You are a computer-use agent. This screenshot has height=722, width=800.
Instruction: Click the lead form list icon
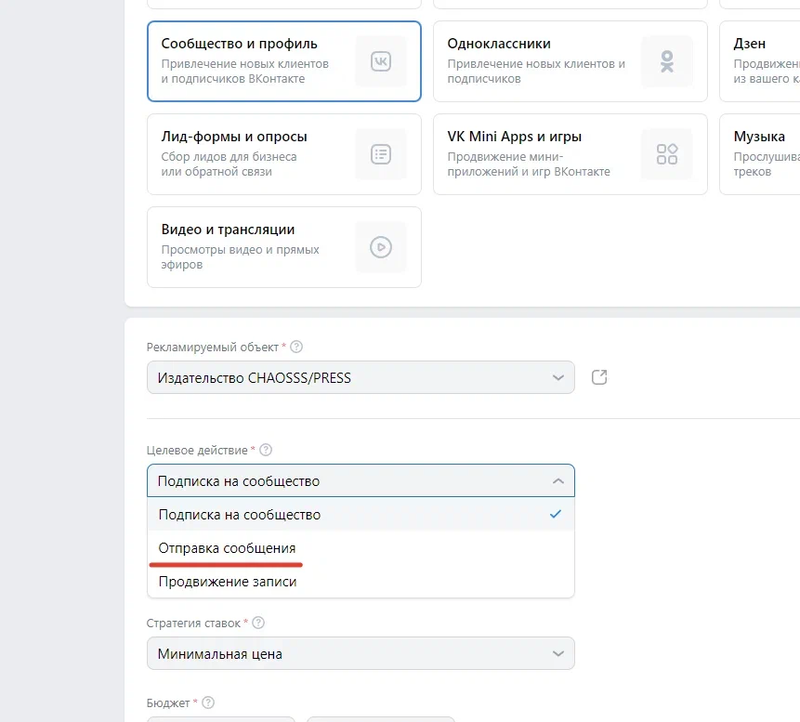pos(381,154)
